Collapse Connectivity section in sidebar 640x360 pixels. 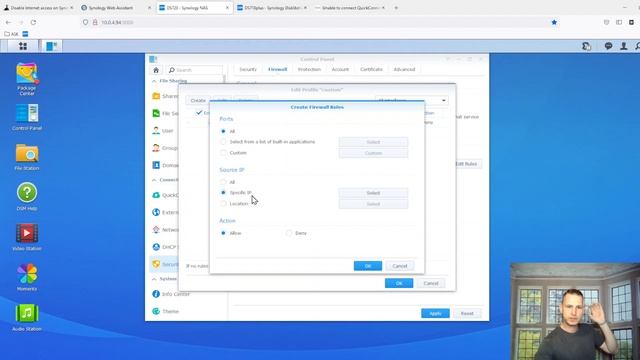[x=154, y=180]
